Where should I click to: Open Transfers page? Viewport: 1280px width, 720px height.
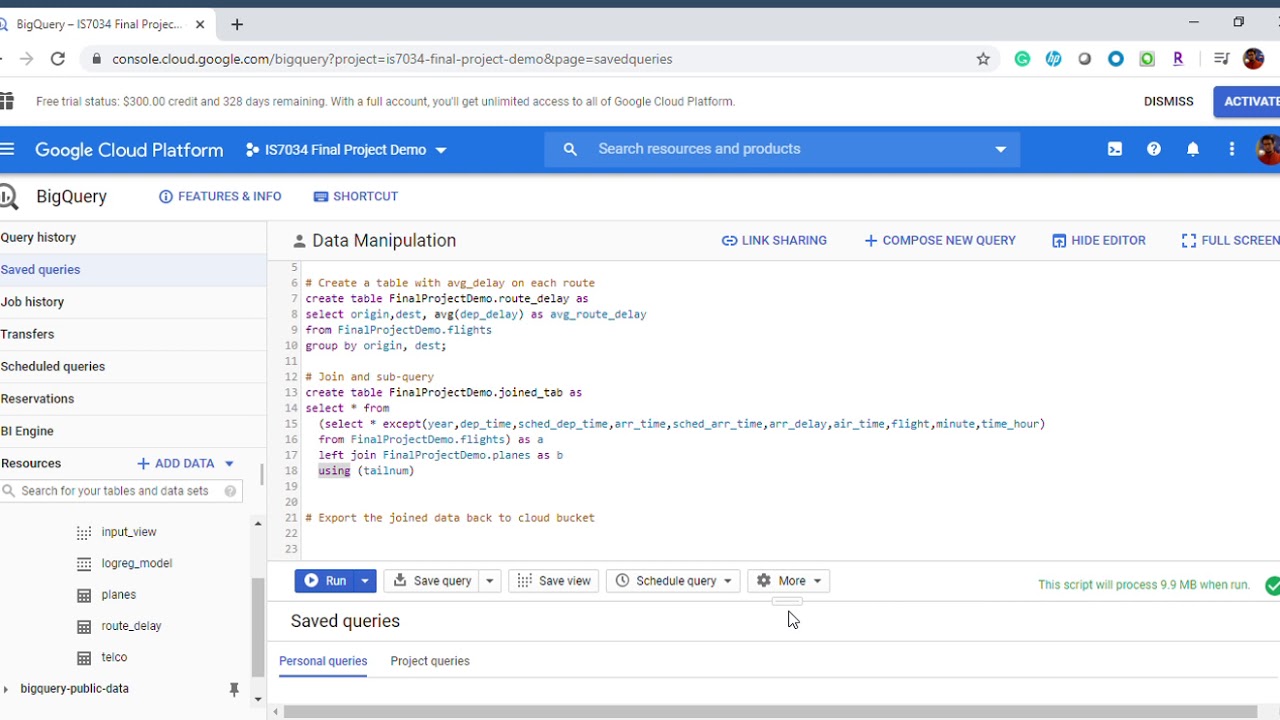coord(27,334)
